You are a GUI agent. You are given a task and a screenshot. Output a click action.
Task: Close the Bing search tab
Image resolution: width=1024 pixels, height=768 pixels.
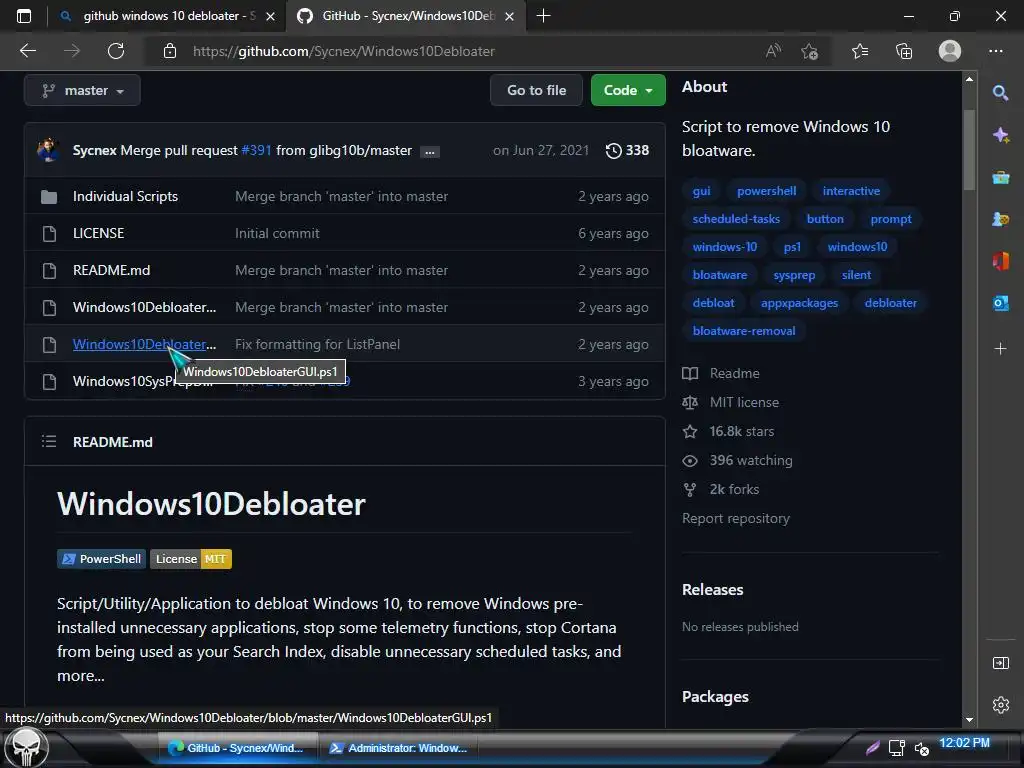[x=270, y=16]
